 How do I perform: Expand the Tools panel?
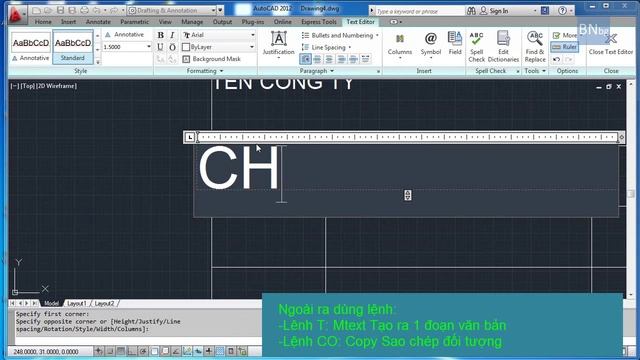[535, 71]
